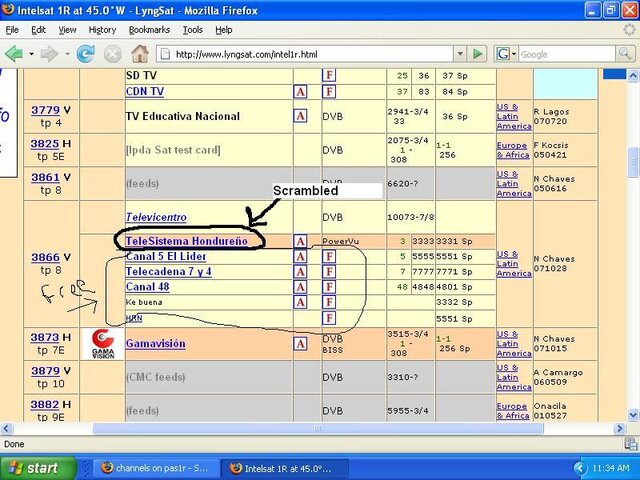Open US & Latin America link beside 3779
This screenshot has height=480, width=640.
pyautogui.click(x=514, y=116)
